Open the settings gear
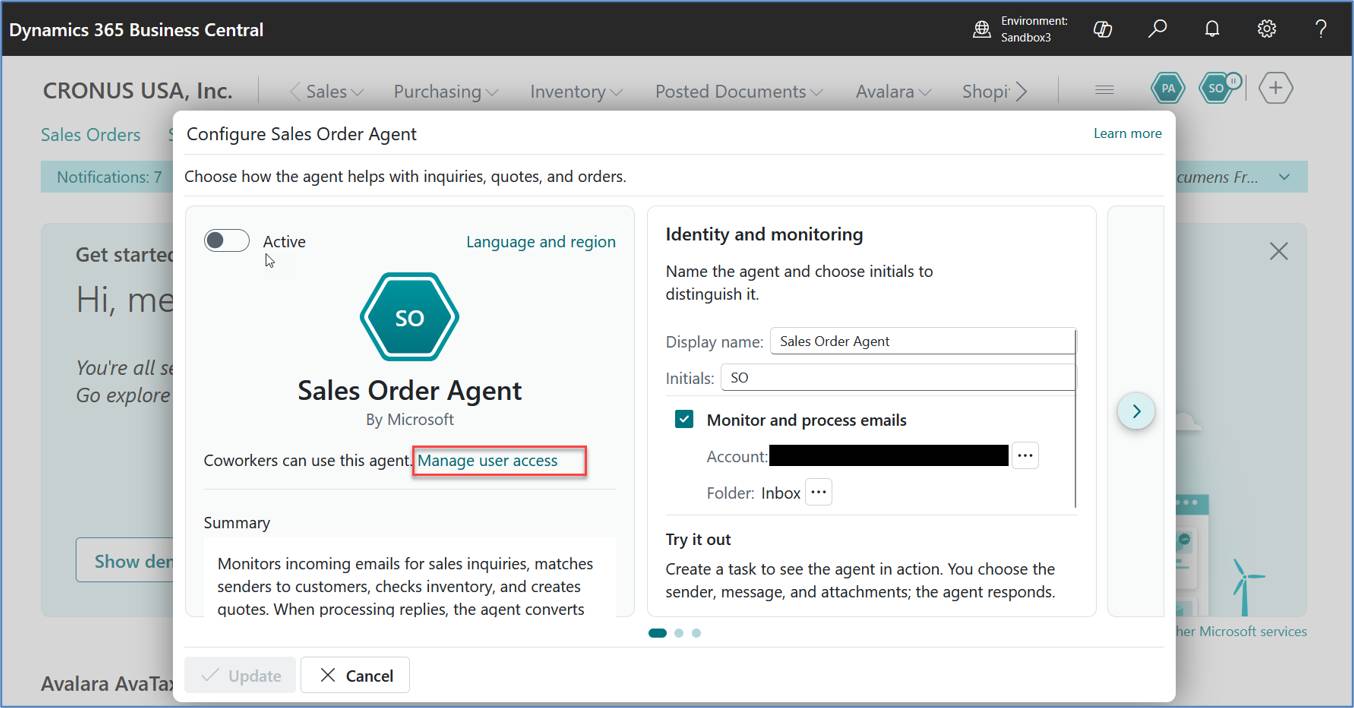The image size is (1354, 708). click(1267, 29)
